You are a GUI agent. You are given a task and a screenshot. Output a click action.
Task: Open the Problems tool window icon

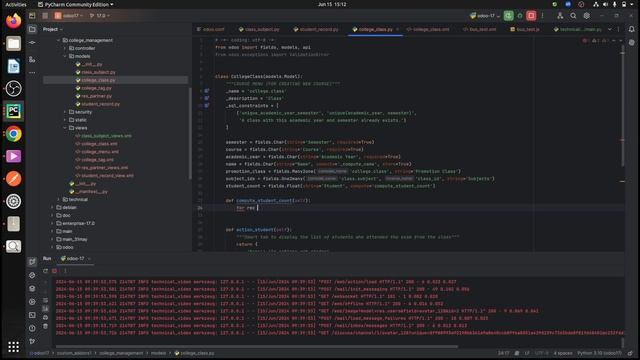coord(32,328)
